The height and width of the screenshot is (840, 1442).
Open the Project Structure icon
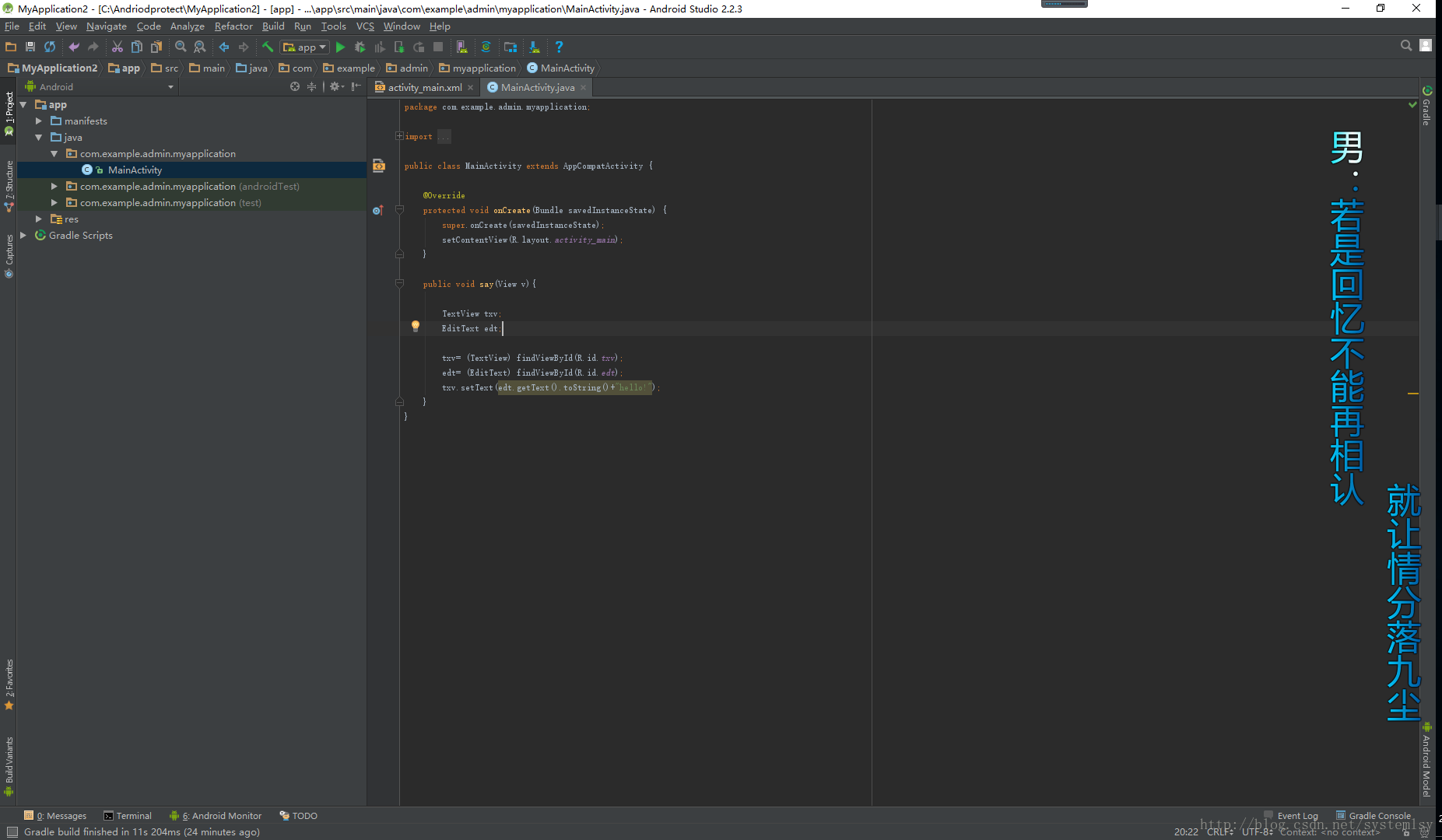tap(510, 47)
